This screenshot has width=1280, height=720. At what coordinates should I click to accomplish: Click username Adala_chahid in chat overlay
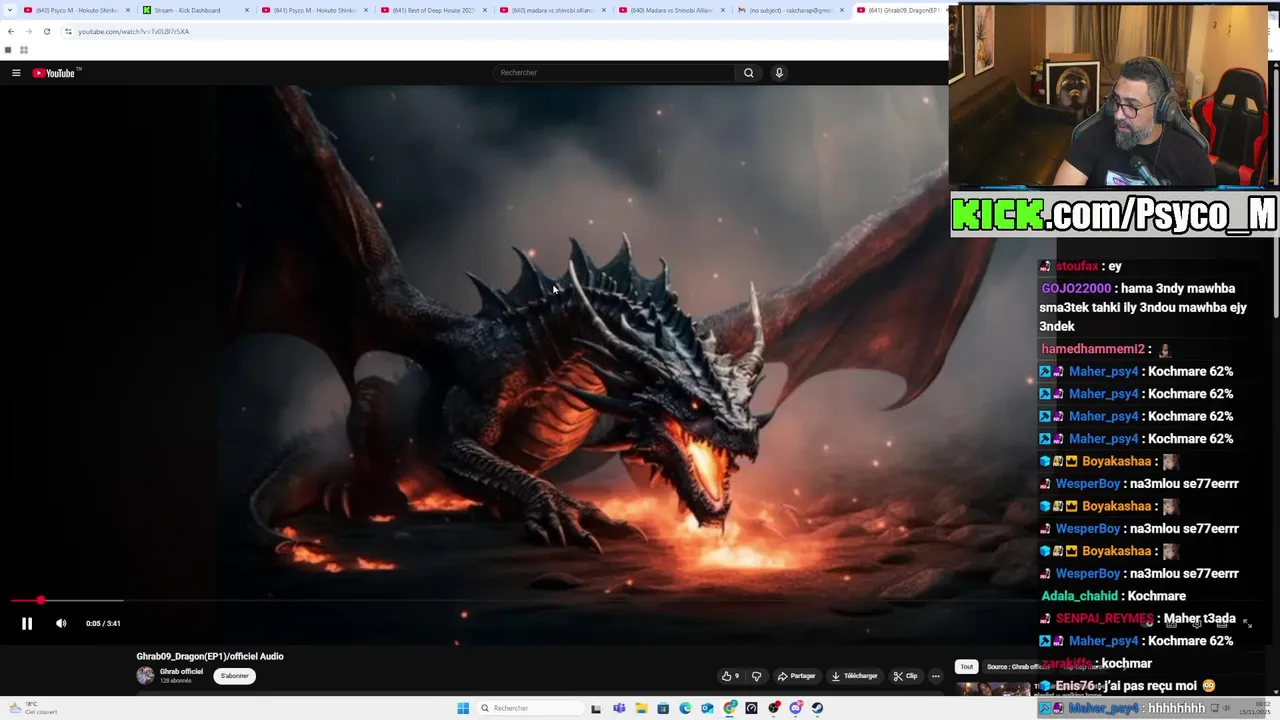pyautogui.click(x=1079, y=596)
